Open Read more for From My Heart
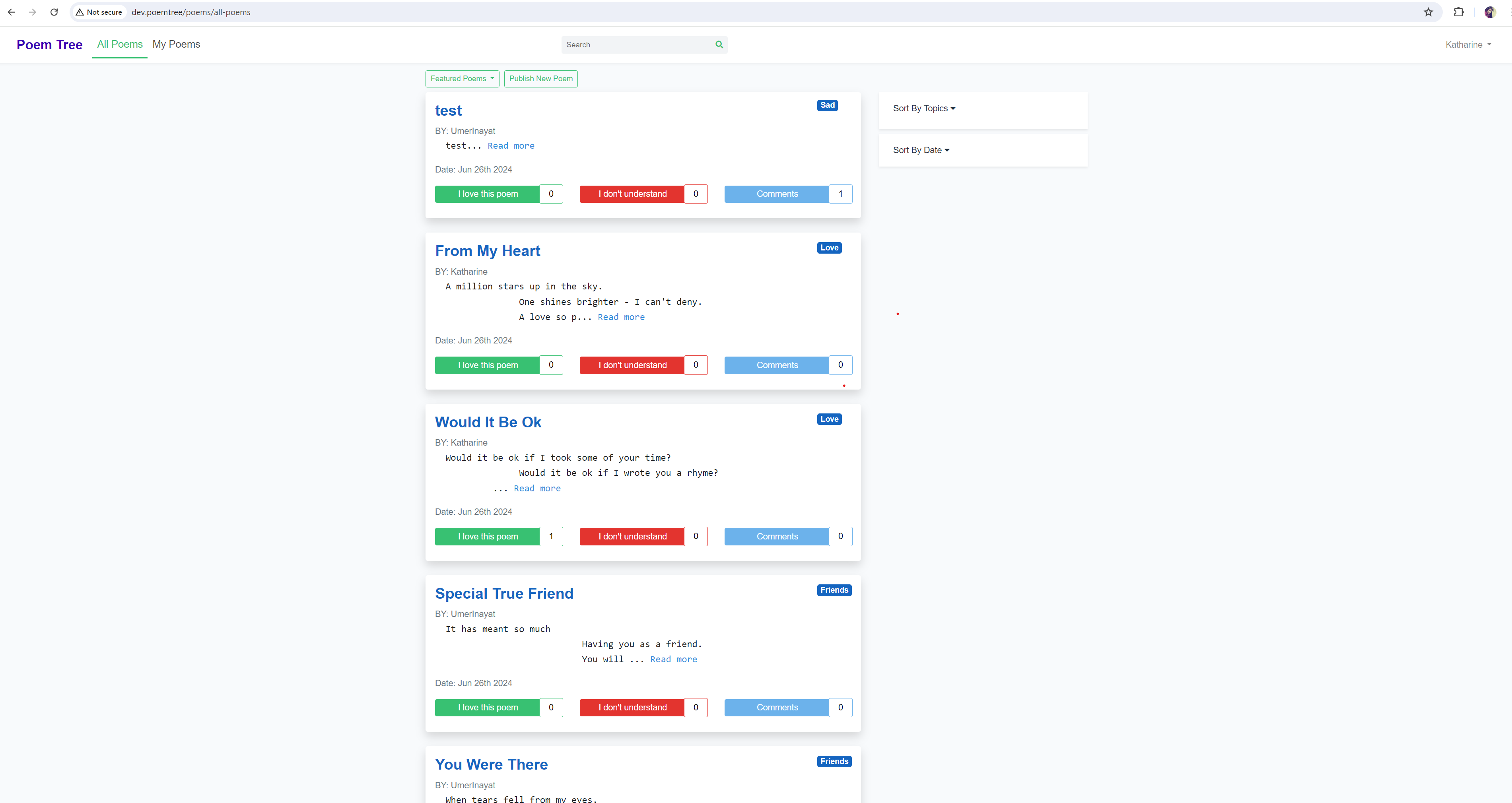Image resolution: width=1512 pixels, height=803 pixels. (621, 317)
